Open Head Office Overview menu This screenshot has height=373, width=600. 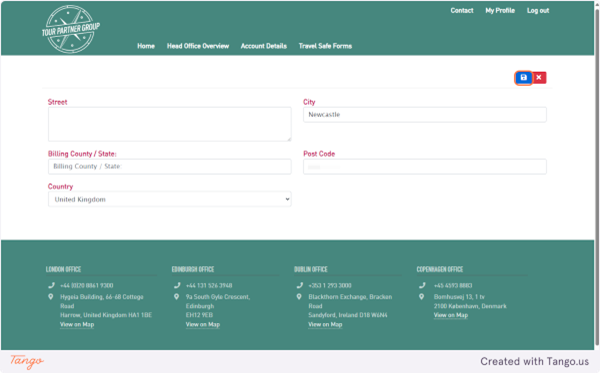[x=198, y=46]
